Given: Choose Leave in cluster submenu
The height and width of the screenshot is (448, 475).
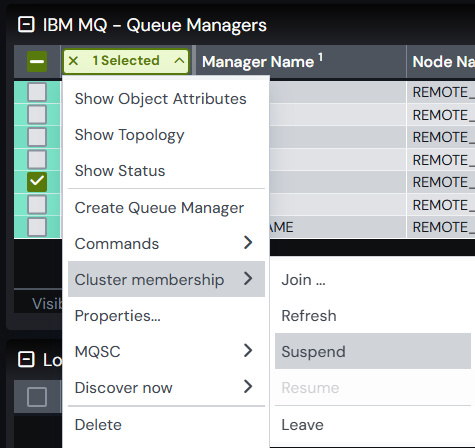Looking at the screenshot, I should tap(373, 425).
